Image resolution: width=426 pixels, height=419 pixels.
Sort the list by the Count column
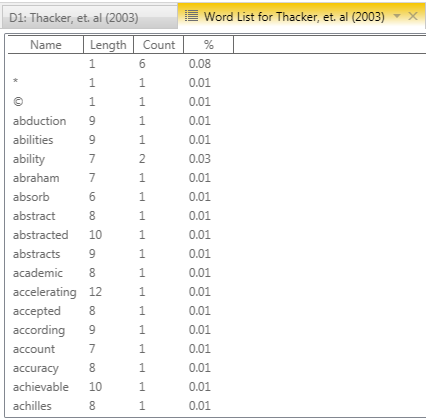click(x=159, y=45)
